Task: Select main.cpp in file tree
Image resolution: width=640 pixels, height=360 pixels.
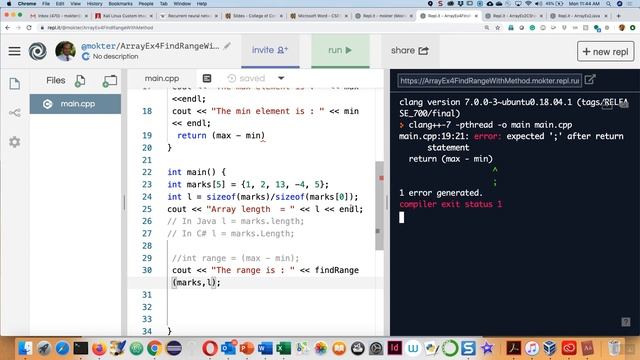Action: coord(75,104)
